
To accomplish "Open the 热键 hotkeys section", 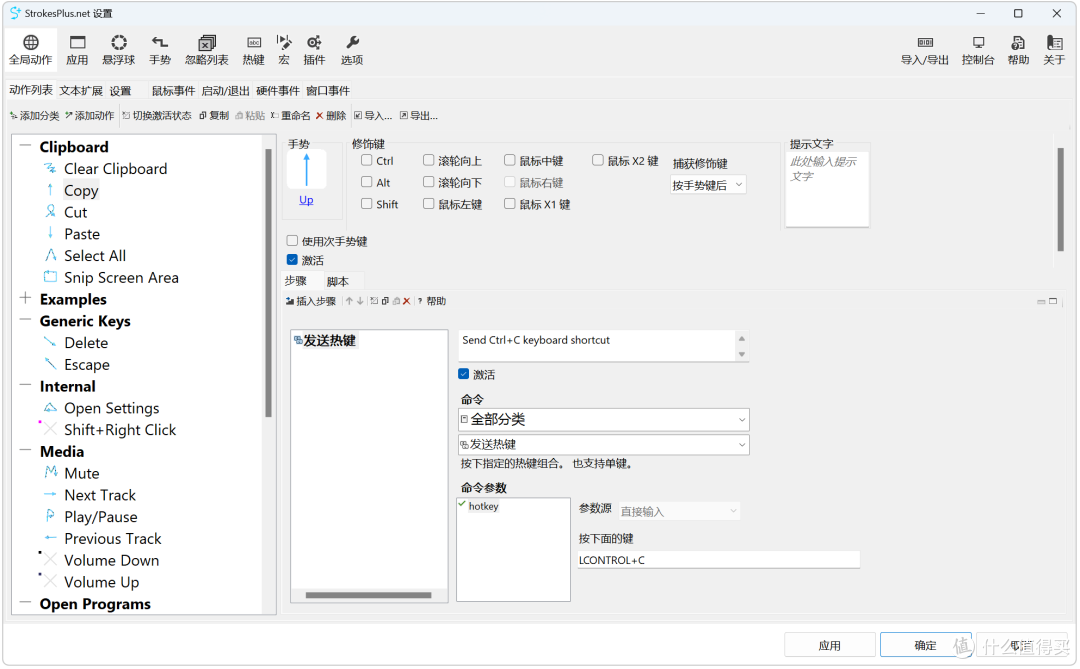I will [x=253, y=50].
